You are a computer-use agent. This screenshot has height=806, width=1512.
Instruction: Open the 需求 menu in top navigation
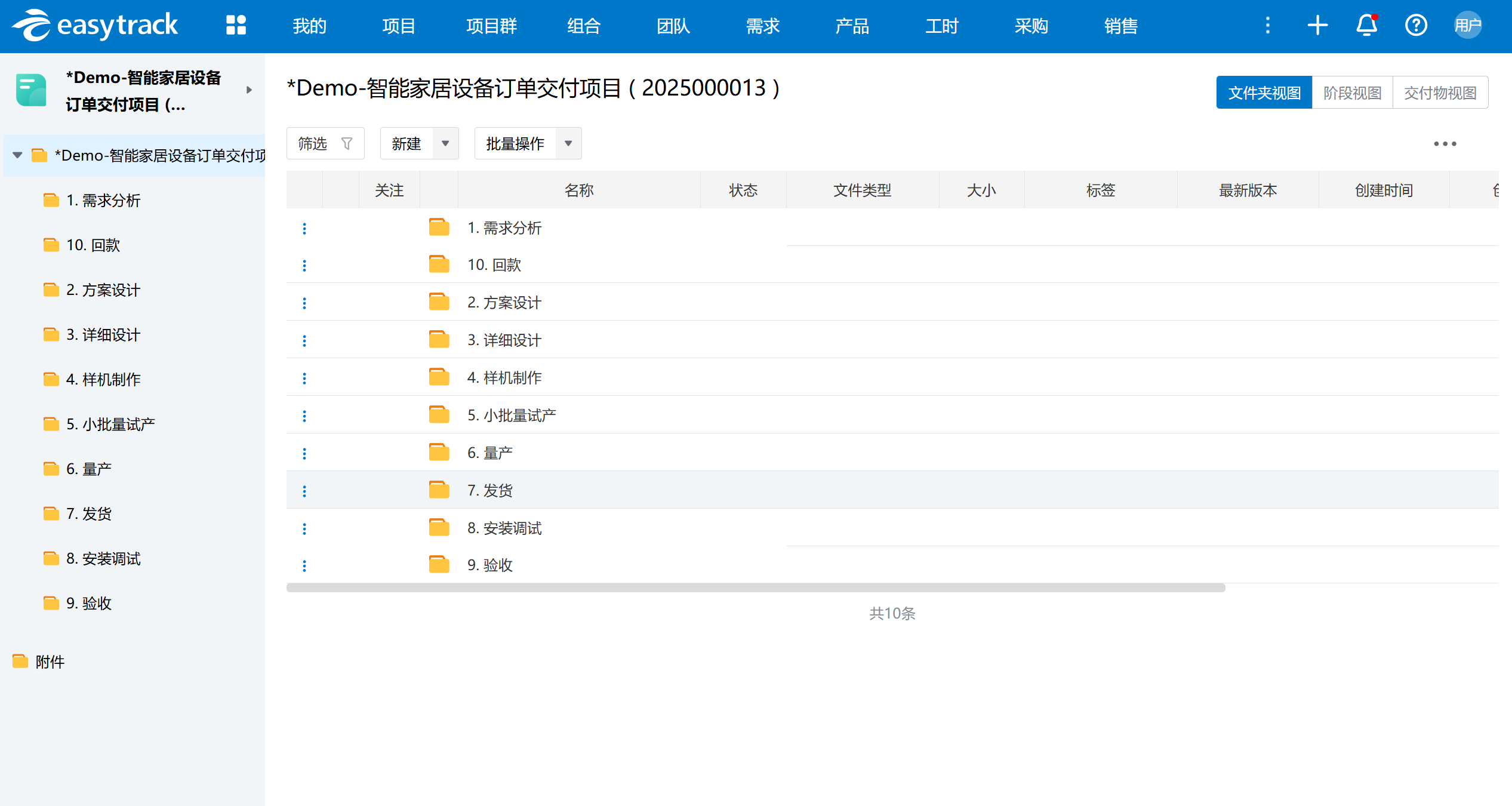pyautogui.click(x=762, y=26)
